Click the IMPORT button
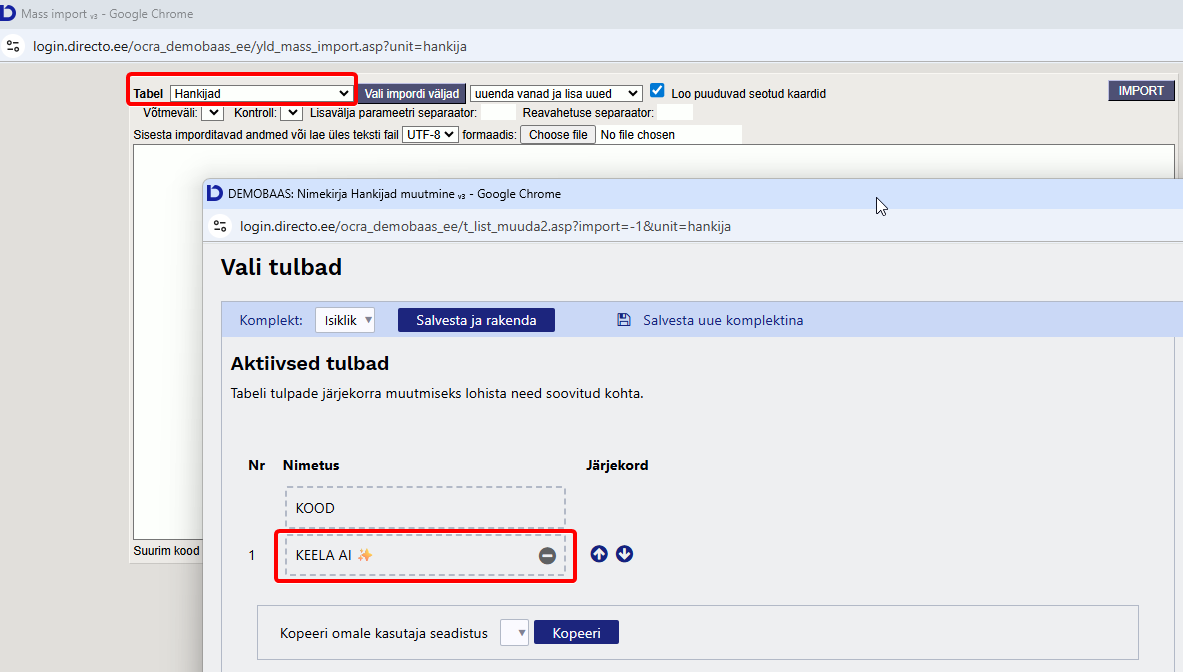This screenshot has height=672, width=1183. click(x=1140, y=91)
